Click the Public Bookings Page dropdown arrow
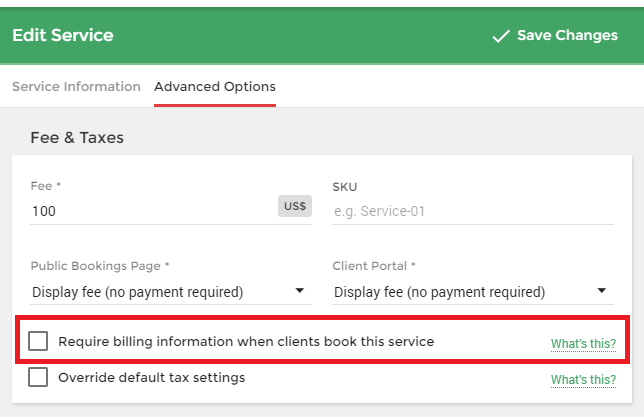Image resolution: width=644 pixels, height=417 pixels. coord(300,291)
